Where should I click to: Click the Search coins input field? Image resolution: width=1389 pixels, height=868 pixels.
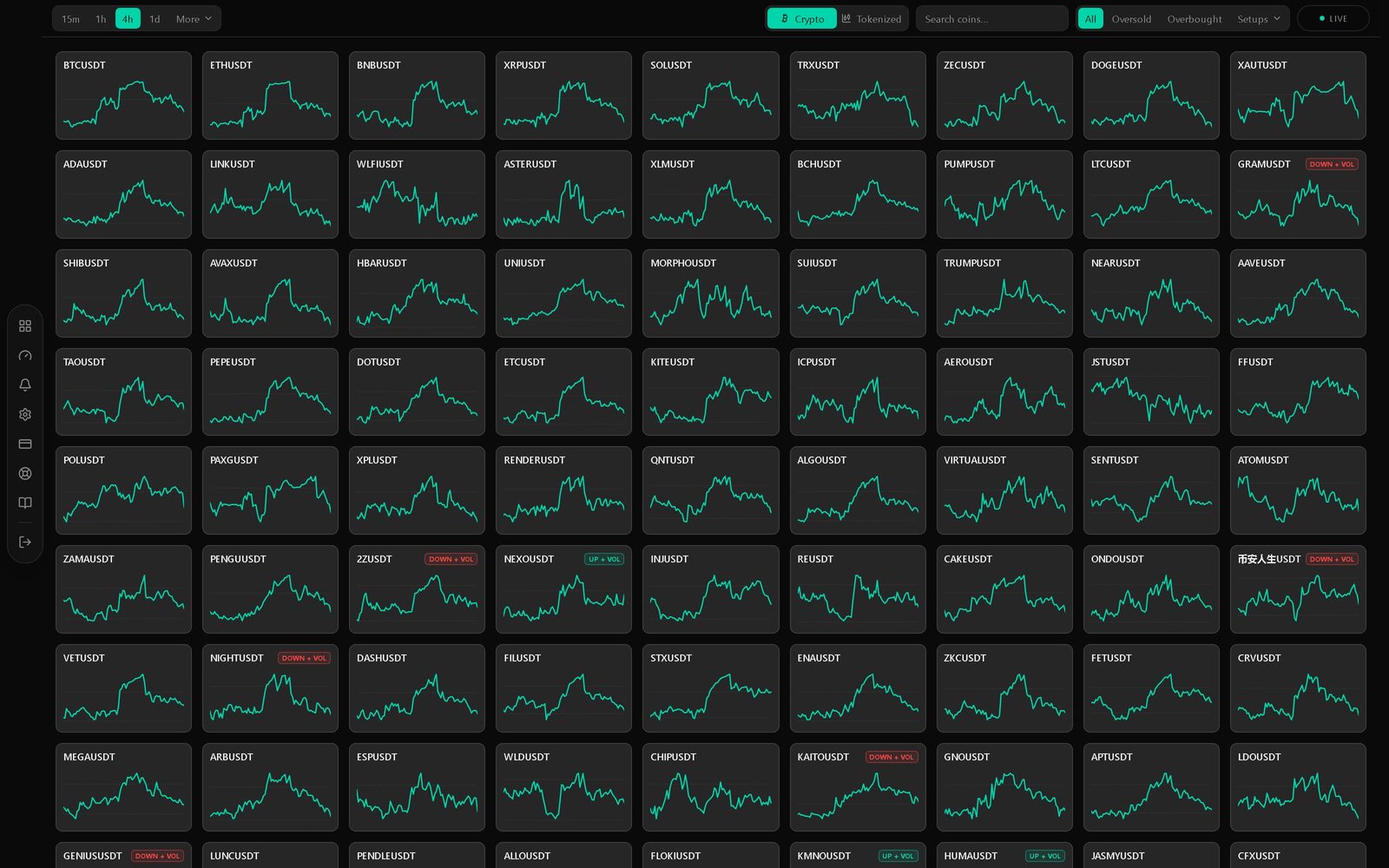pos(991,18)
